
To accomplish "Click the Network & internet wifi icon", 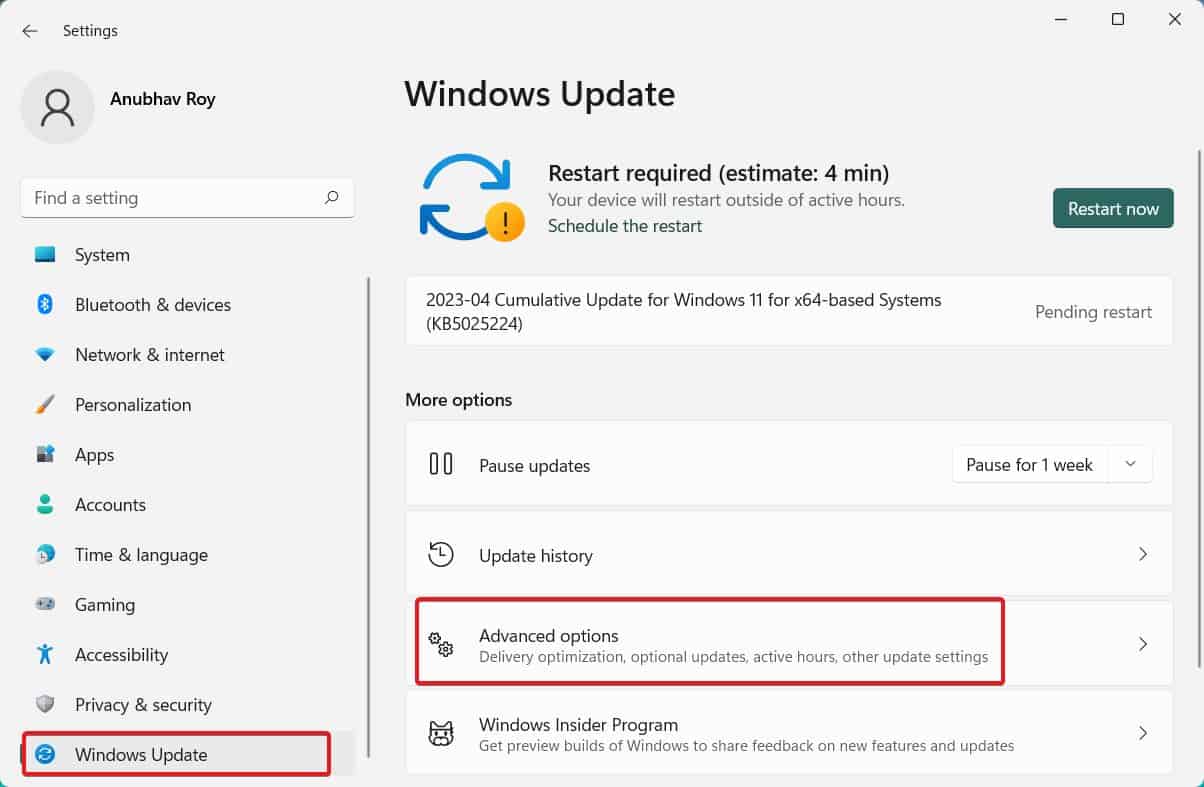I will point(45,355).
